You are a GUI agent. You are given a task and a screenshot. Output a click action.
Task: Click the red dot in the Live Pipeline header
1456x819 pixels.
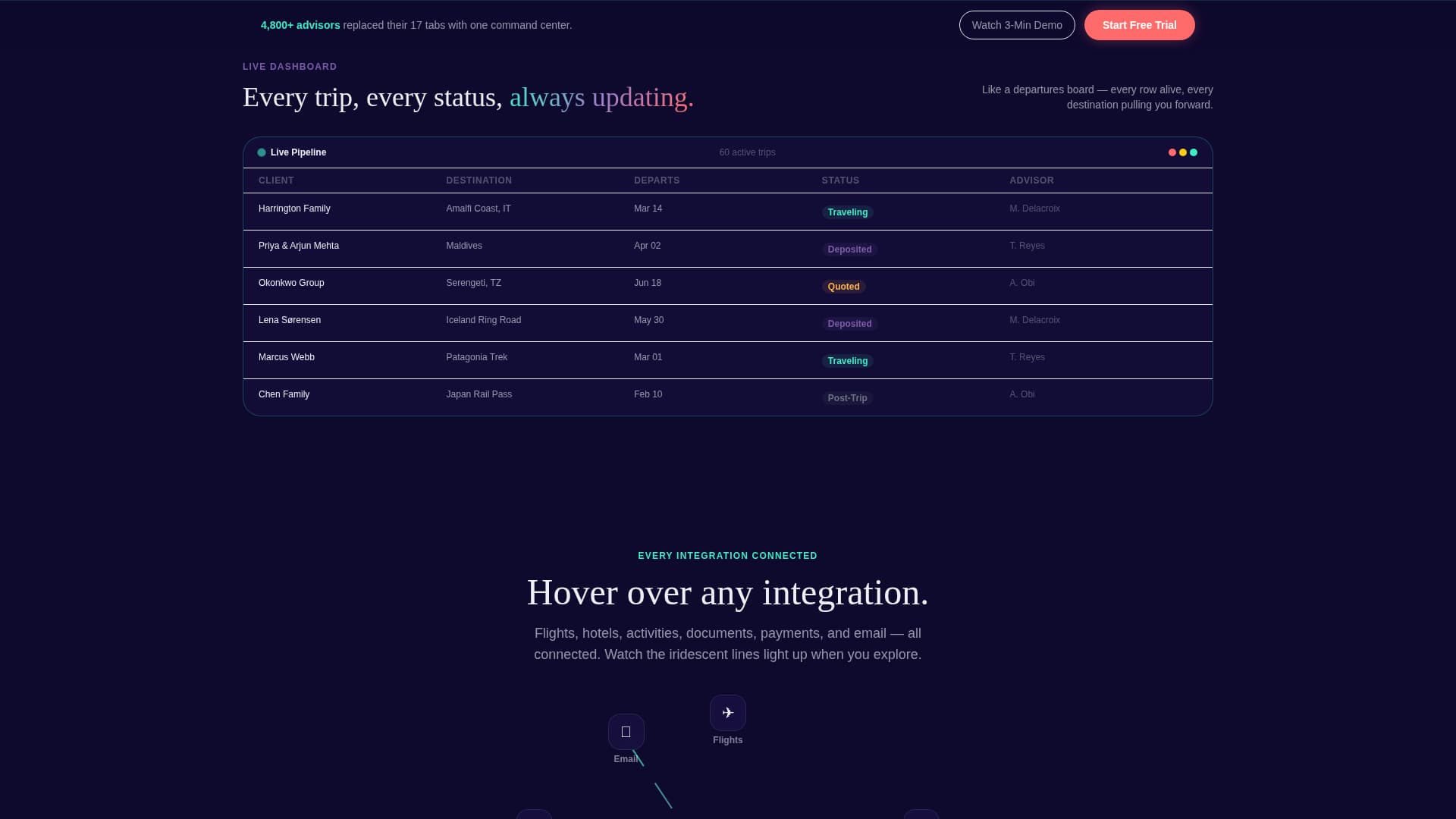1171,152
